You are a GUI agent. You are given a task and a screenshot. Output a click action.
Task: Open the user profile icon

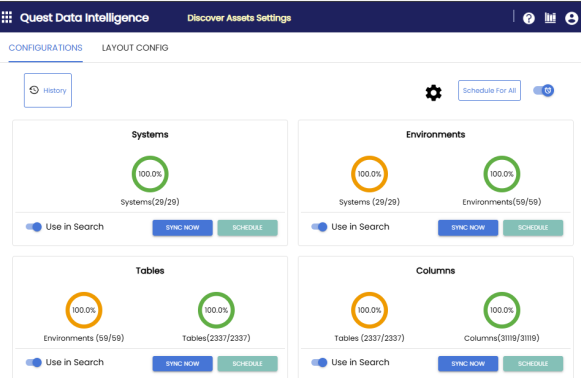click(572, 18)
